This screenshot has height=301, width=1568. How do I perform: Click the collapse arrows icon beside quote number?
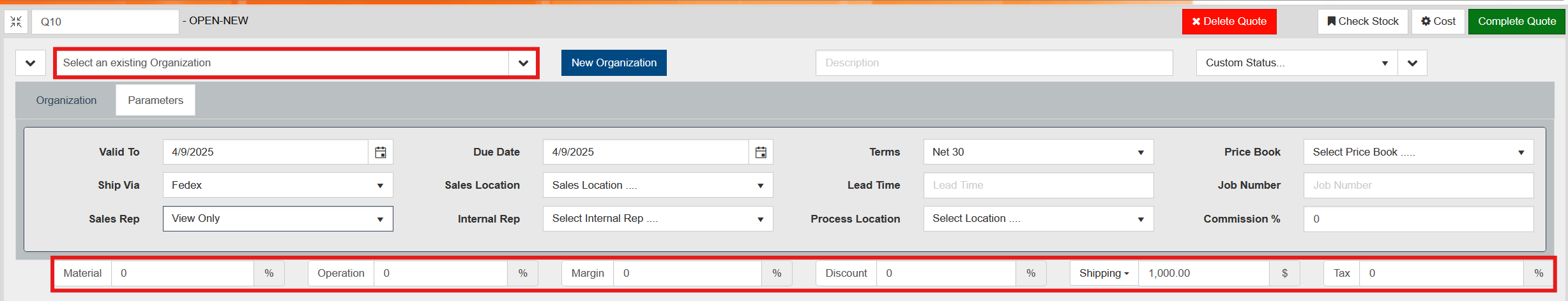[16, 22]
